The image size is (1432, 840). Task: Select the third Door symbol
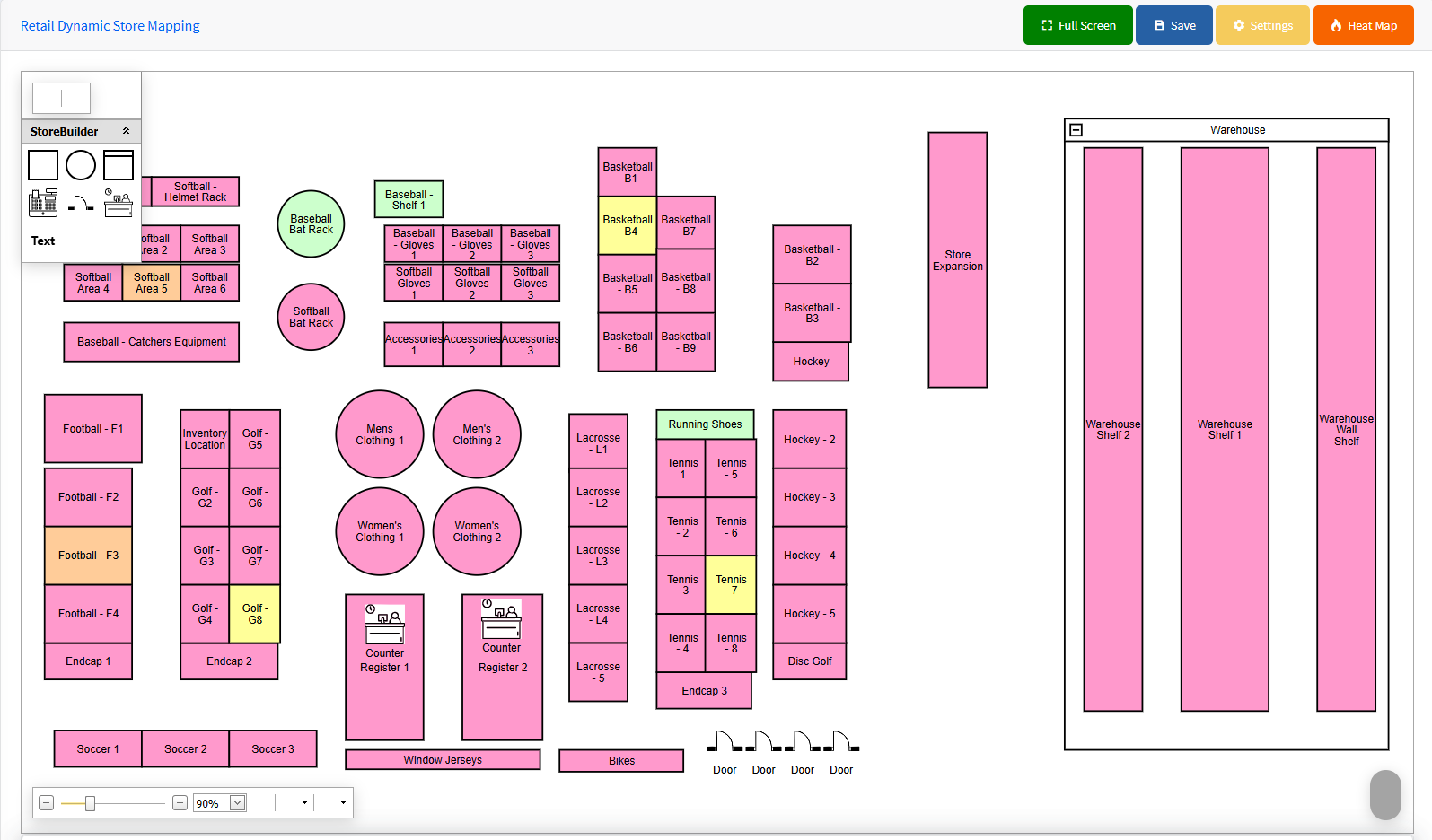[x=803, y=741]
